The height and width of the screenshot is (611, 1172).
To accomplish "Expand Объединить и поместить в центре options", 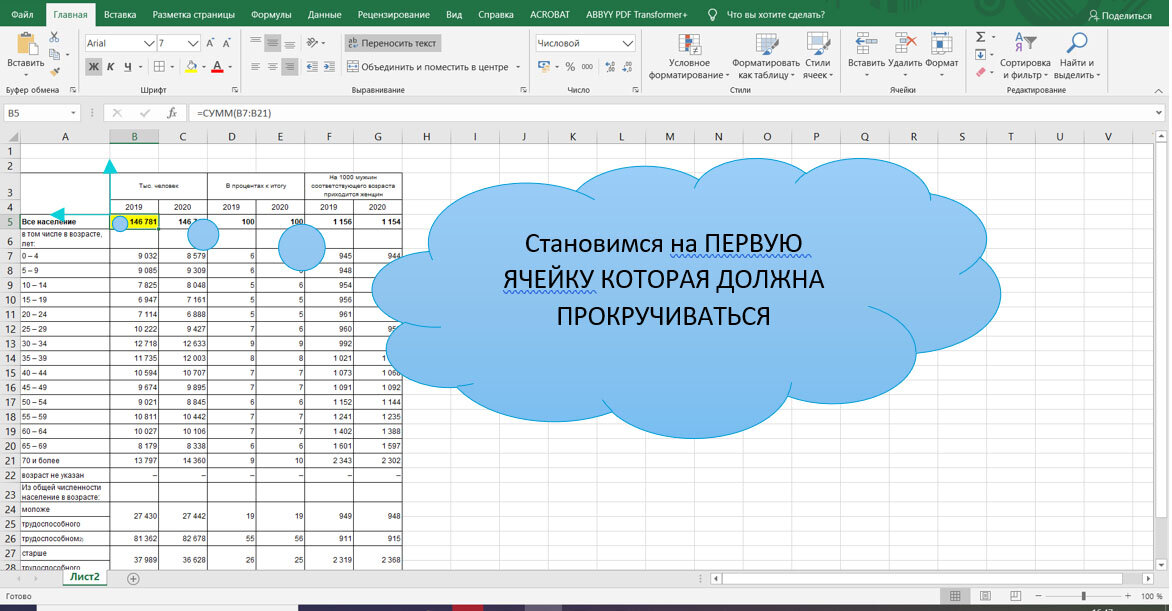I will click(518, 67).
